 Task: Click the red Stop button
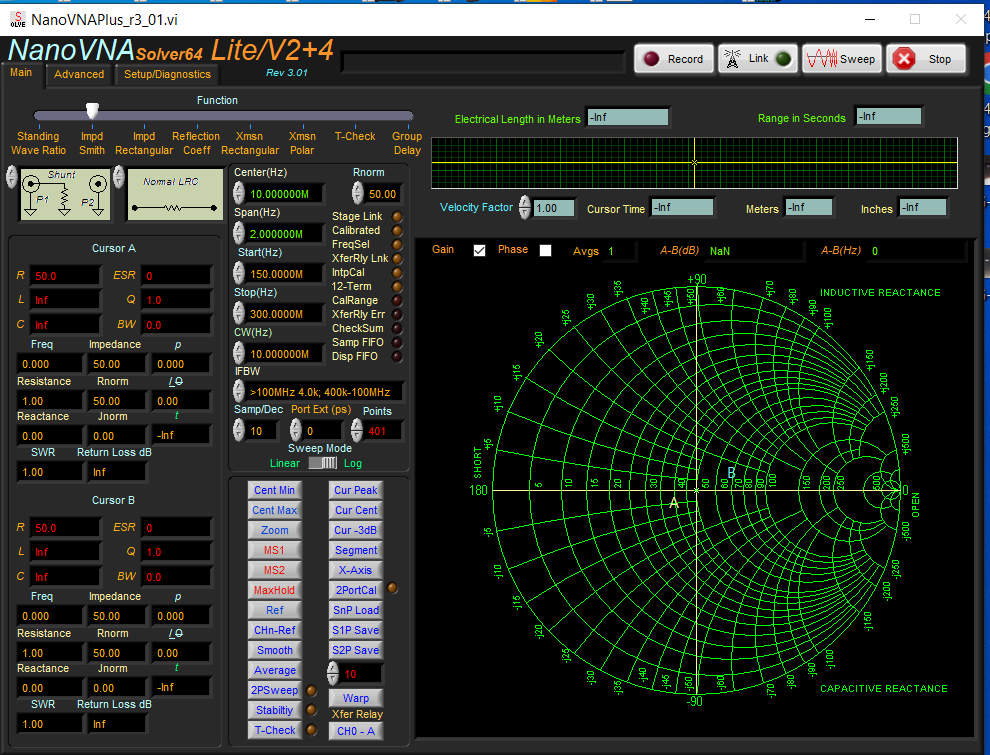(x=926, y=59)
